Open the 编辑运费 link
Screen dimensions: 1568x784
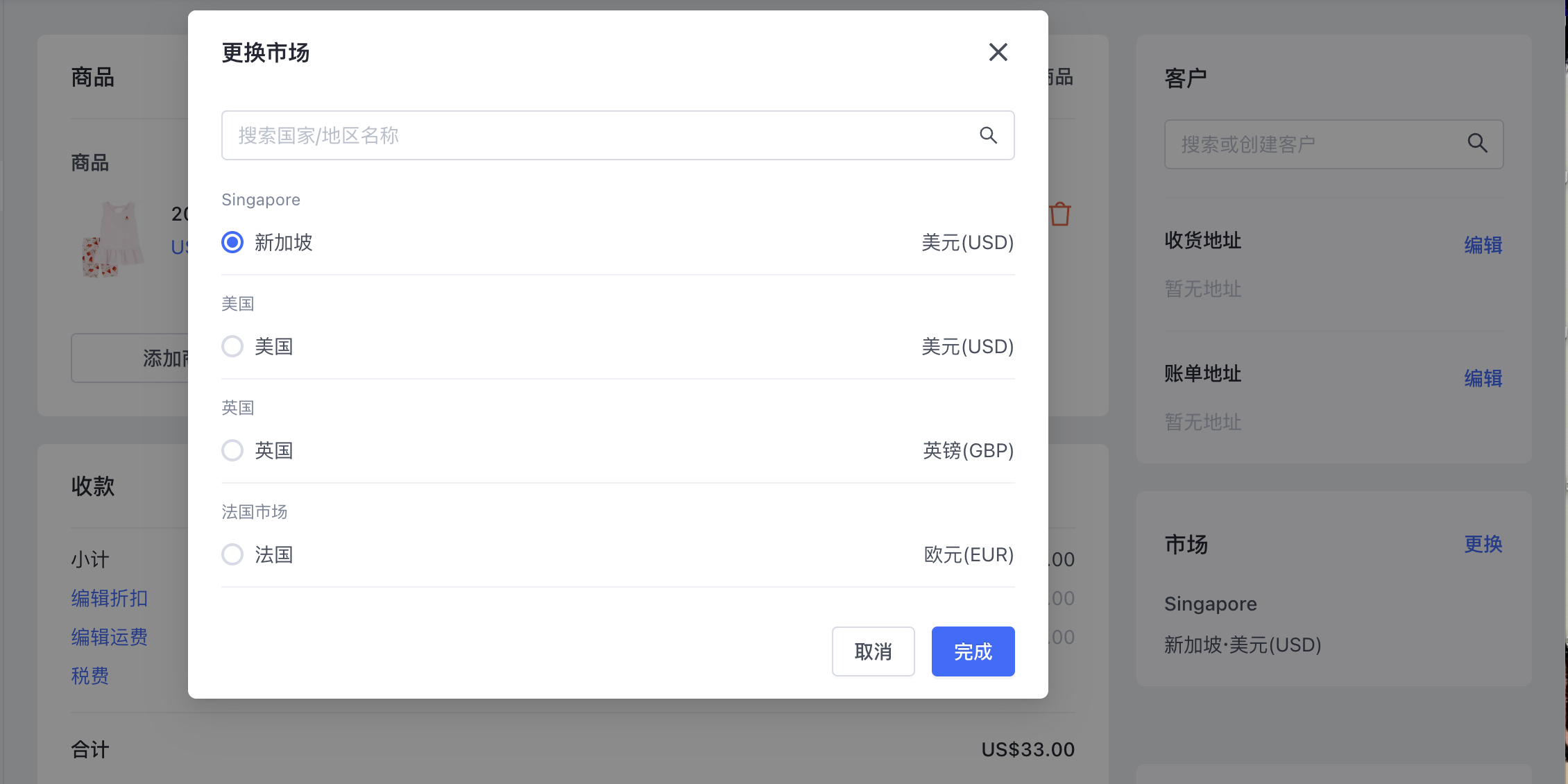(110, 637)
